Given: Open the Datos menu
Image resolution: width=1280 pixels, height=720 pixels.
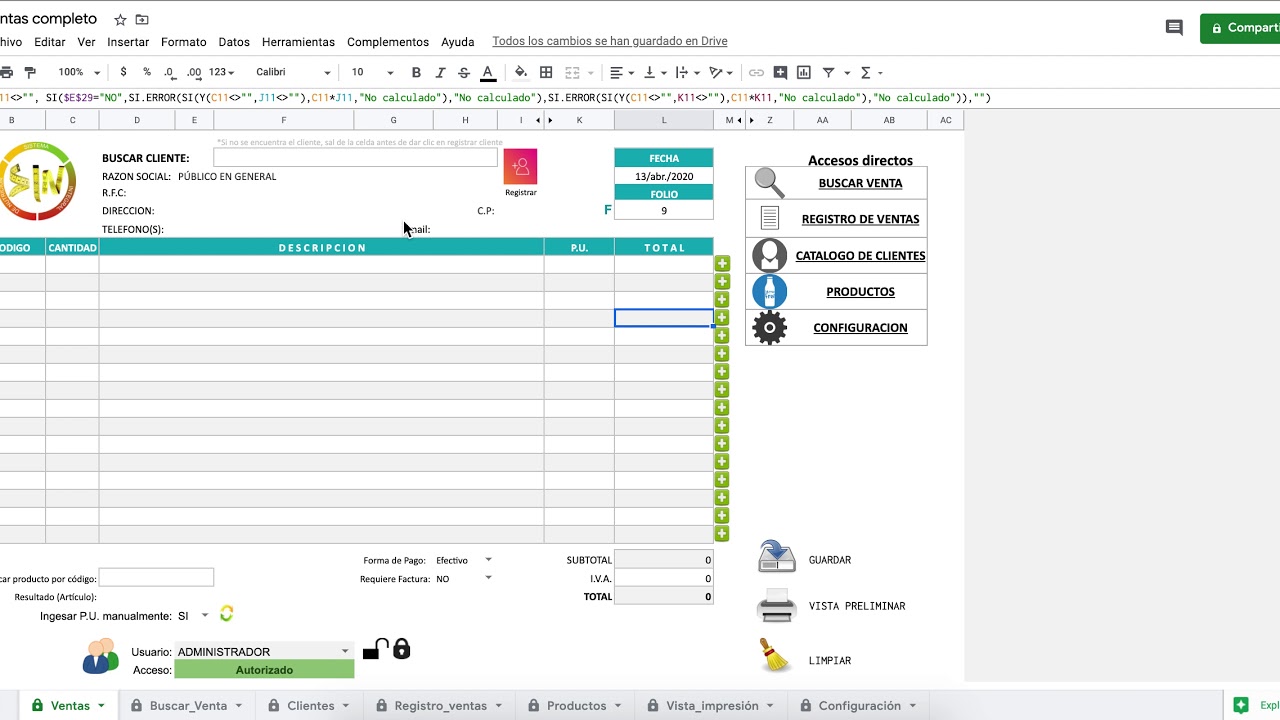Looking at the screenshot, I should click(234, 42).
